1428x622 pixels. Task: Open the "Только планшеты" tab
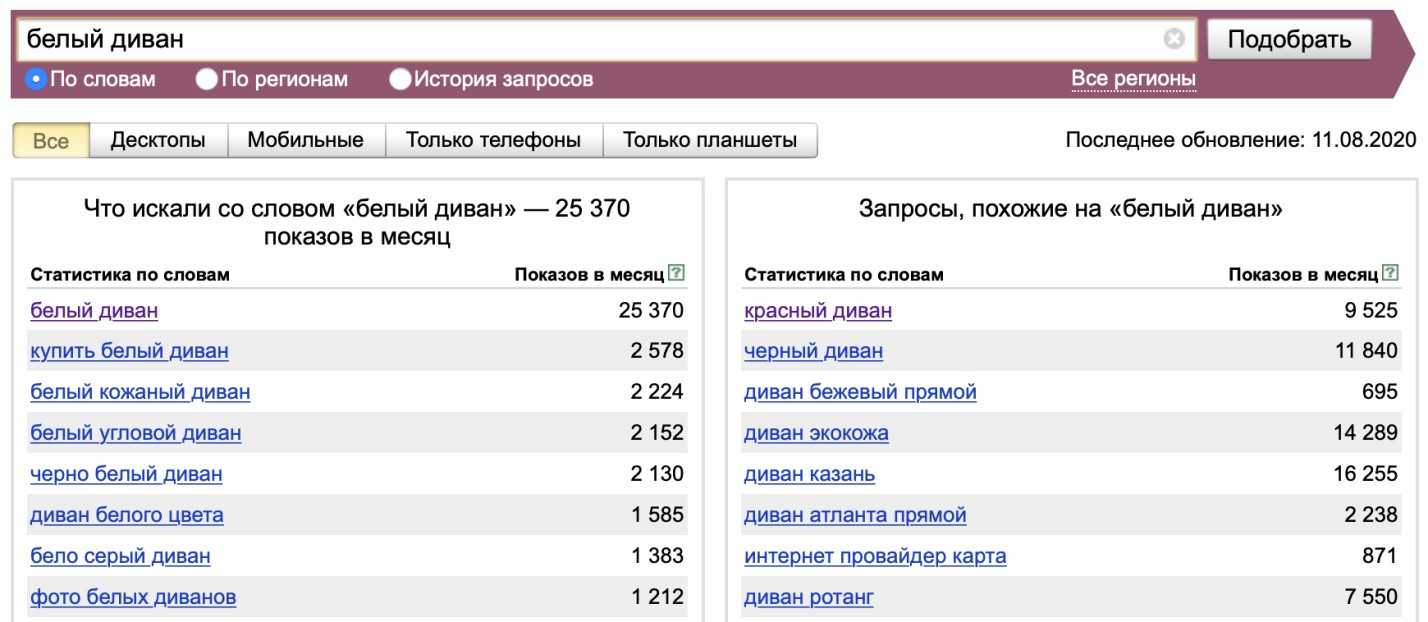click(710, 141)
